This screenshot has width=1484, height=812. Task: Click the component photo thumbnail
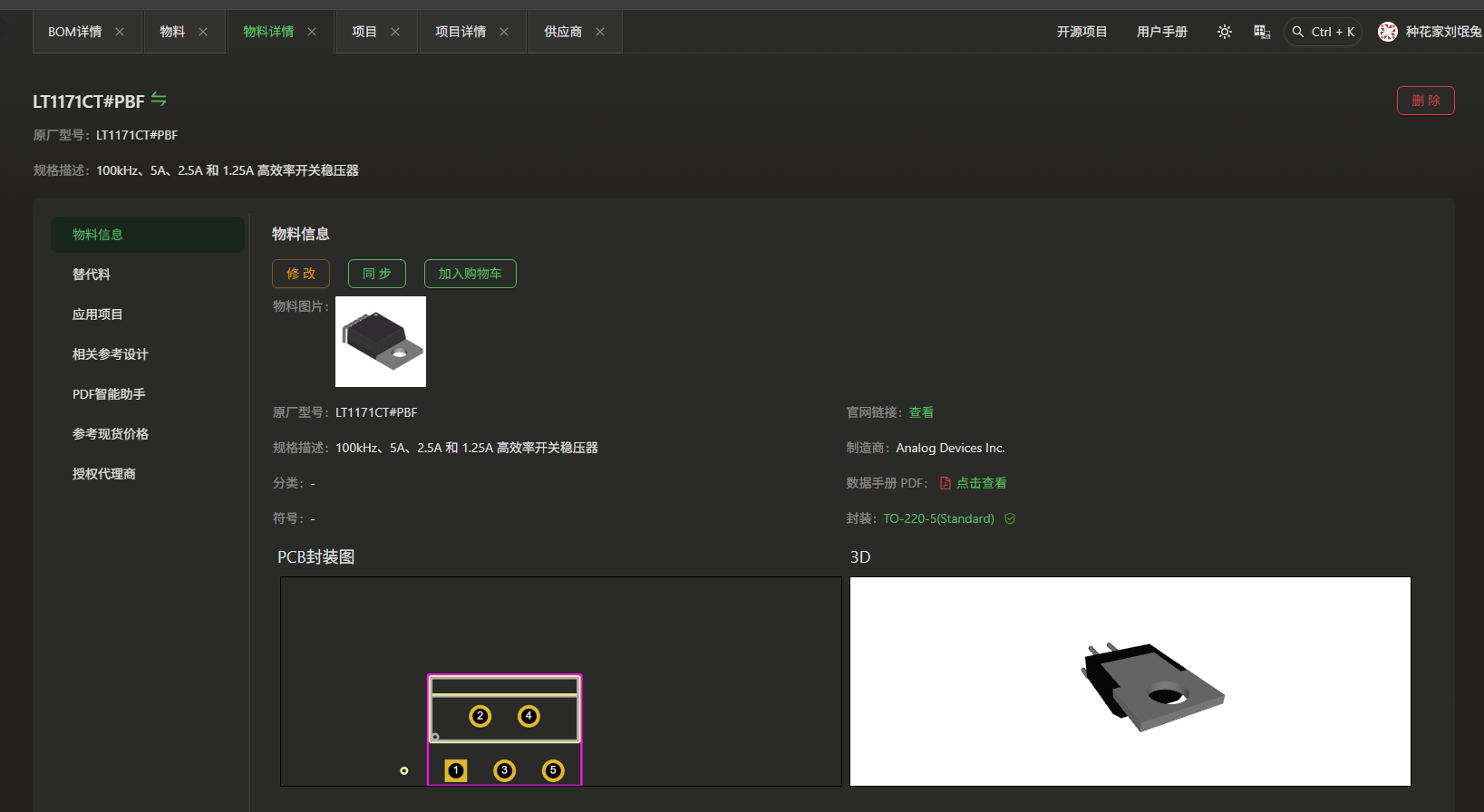click(381, 342)
